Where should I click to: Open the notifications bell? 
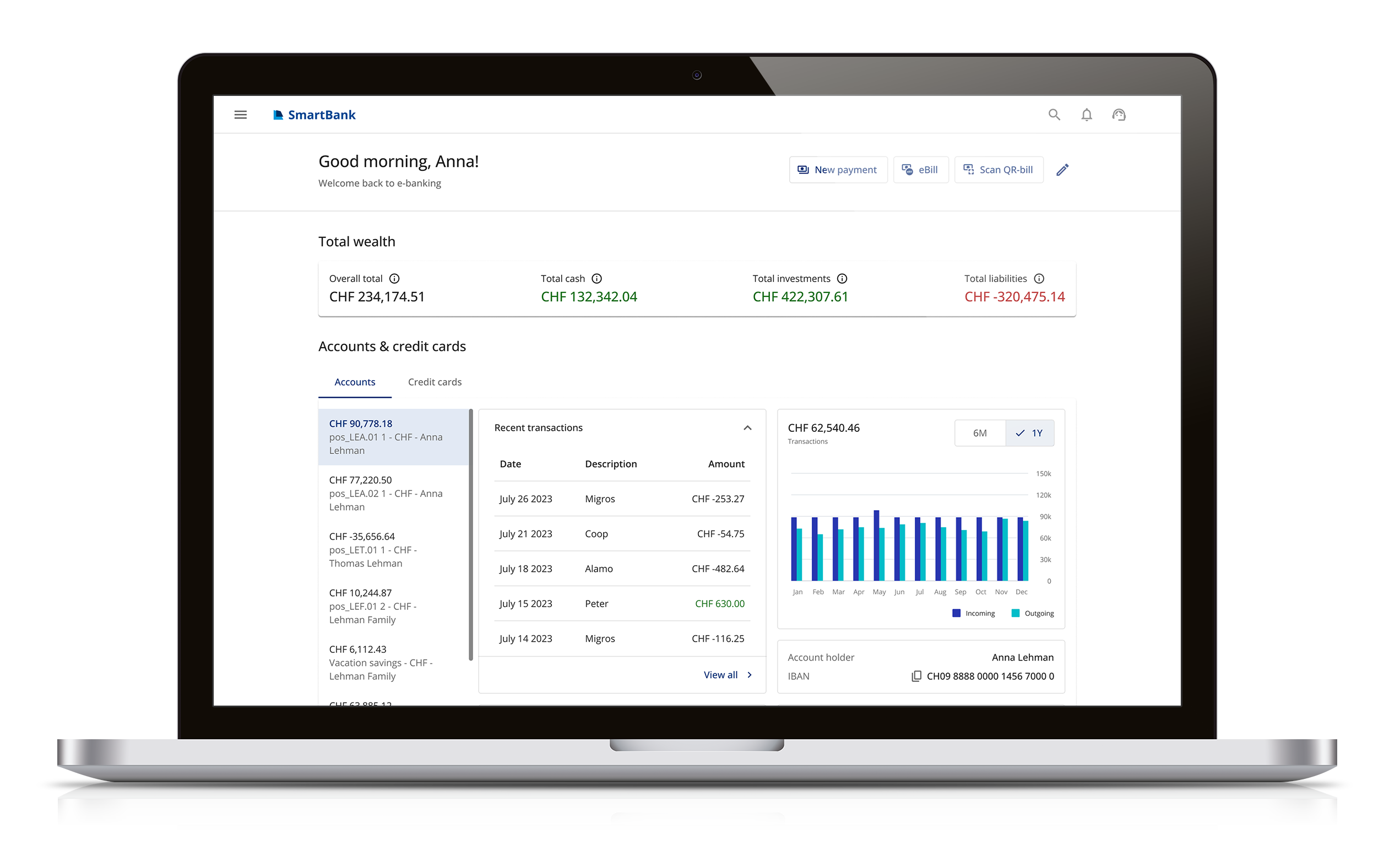1088,115
